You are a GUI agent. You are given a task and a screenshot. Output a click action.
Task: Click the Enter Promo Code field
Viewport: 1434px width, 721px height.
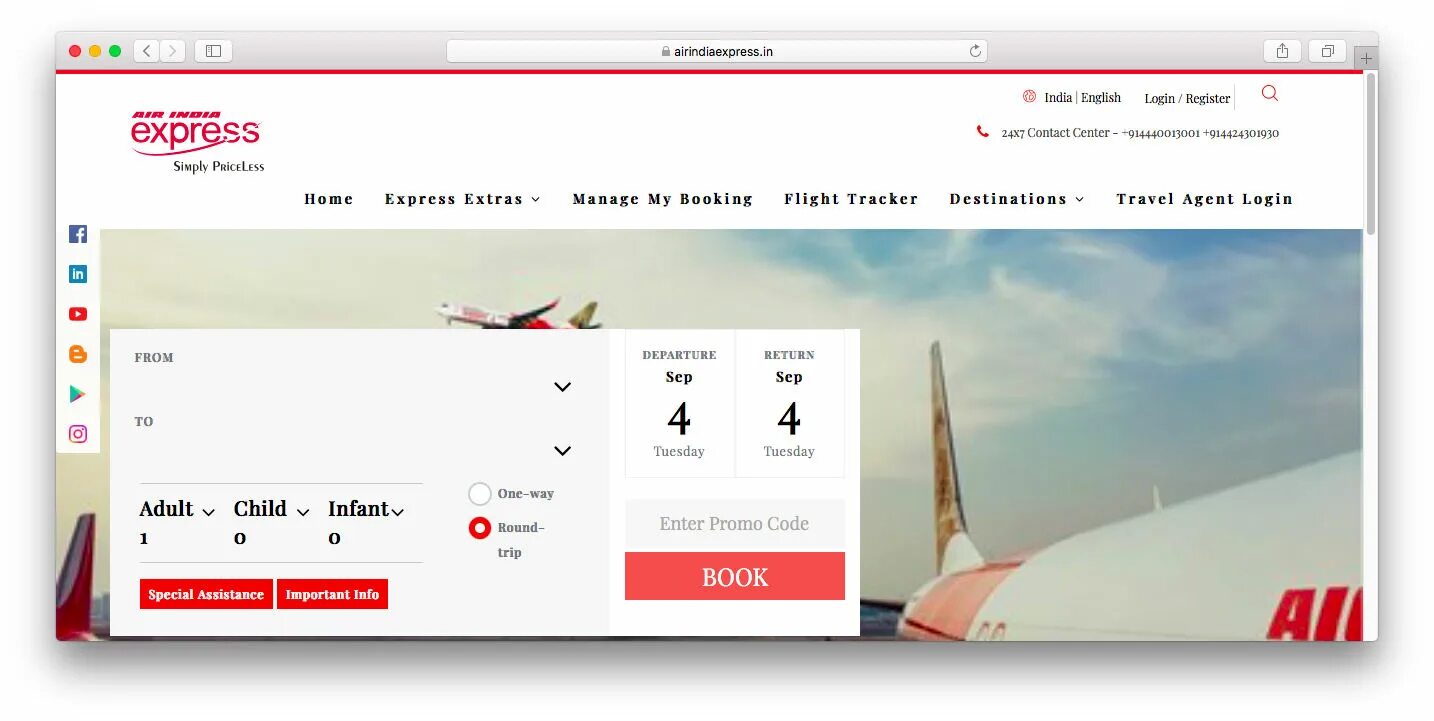click(735, 524)
